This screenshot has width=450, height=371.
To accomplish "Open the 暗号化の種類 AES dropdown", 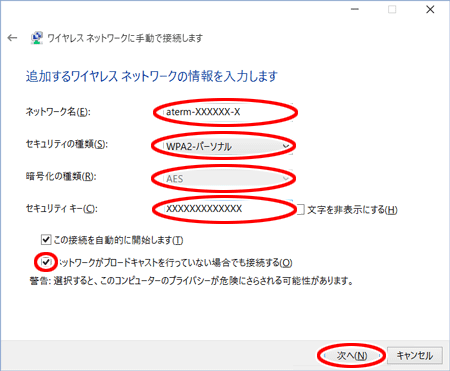I will tap(228, 179).
